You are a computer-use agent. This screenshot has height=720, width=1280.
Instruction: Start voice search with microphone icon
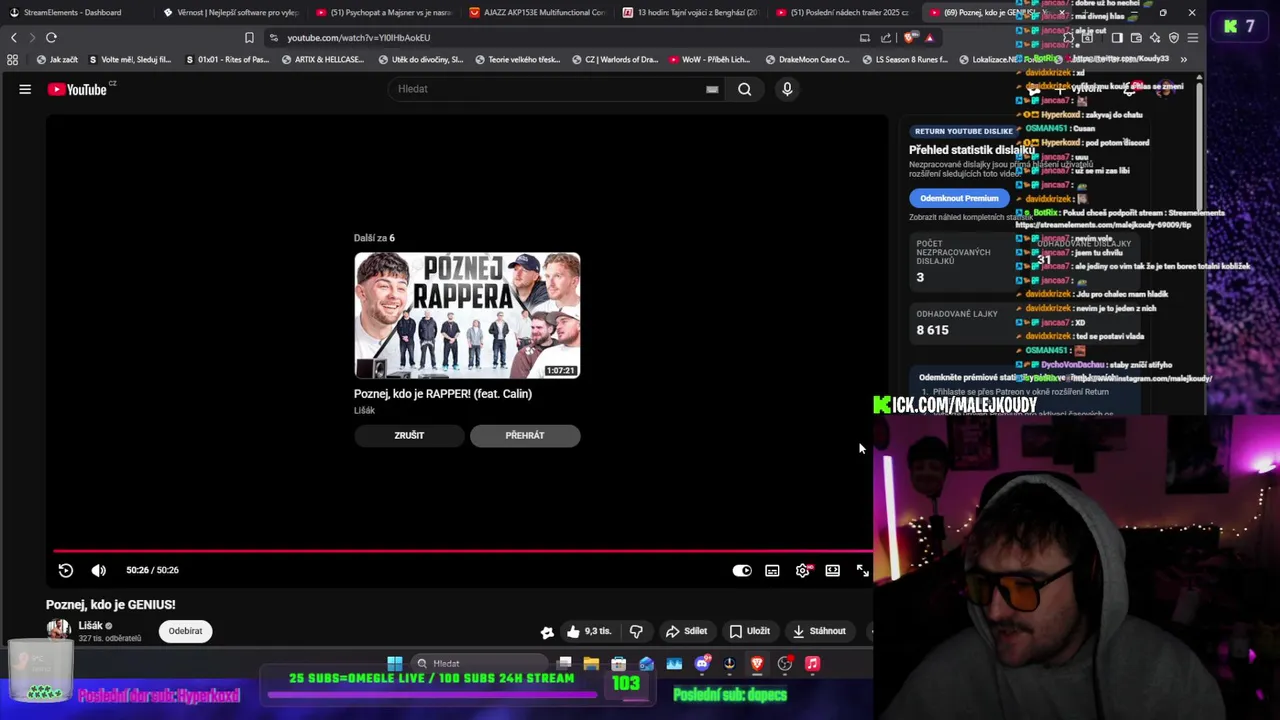(787, 89)
